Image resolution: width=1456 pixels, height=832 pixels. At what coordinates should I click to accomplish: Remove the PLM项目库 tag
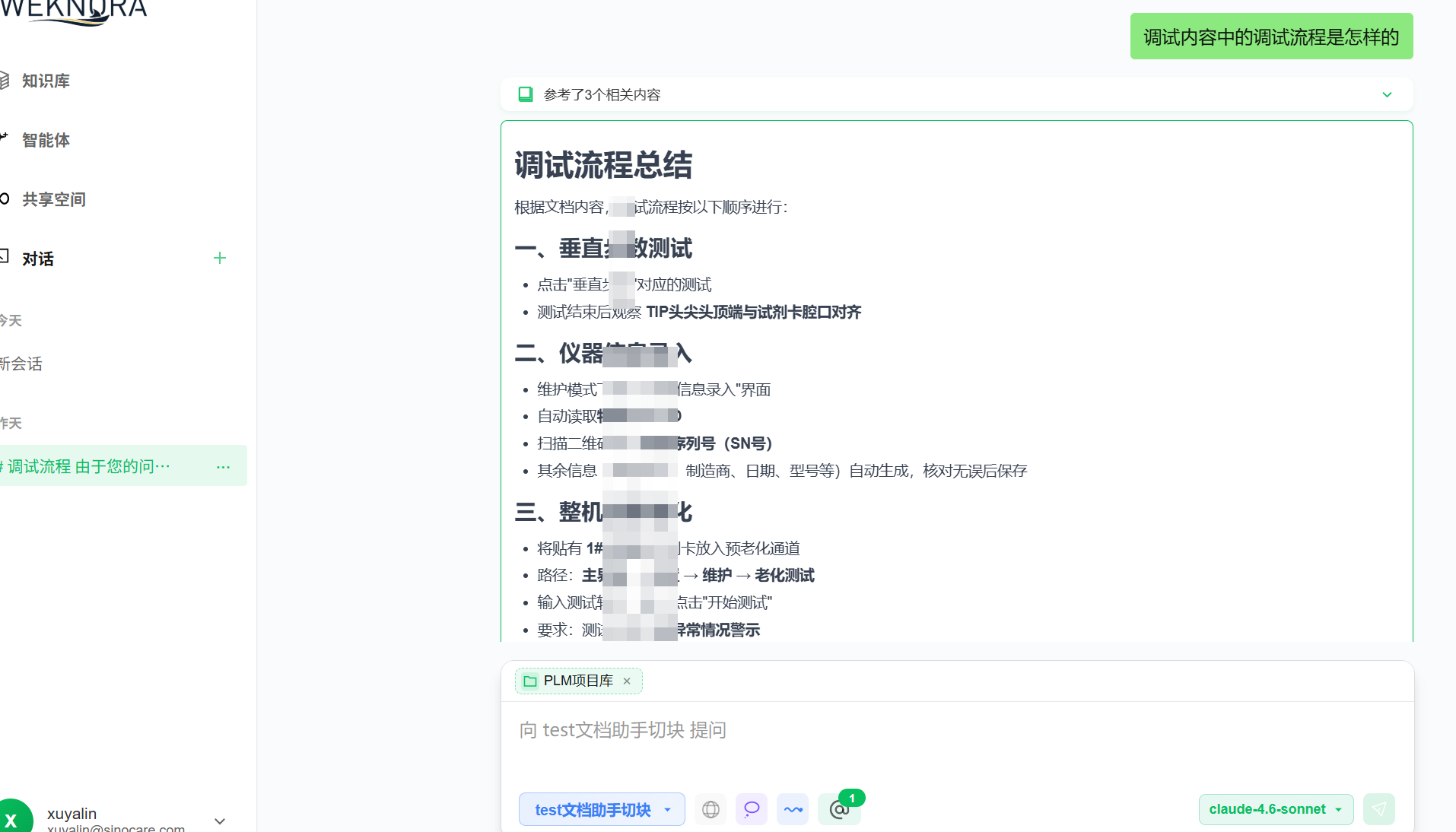[x=627, y=681]
